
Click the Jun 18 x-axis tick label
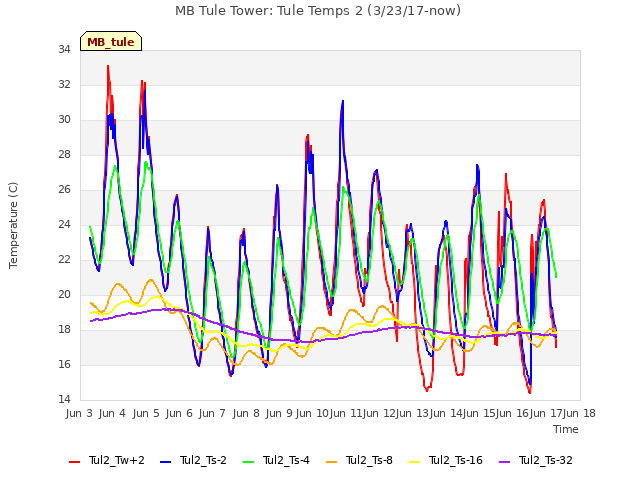point(579,413)
